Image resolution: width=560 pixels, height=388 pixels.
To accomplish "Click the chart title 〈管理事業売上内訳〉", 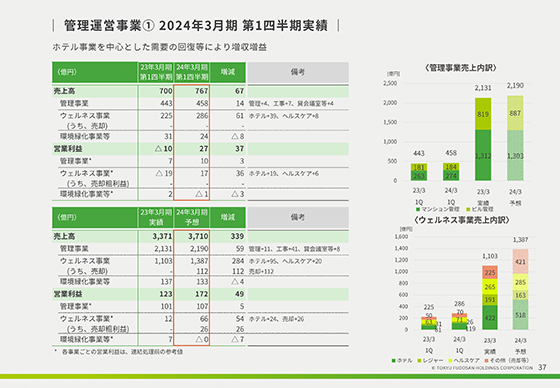I will coord(460,68).
